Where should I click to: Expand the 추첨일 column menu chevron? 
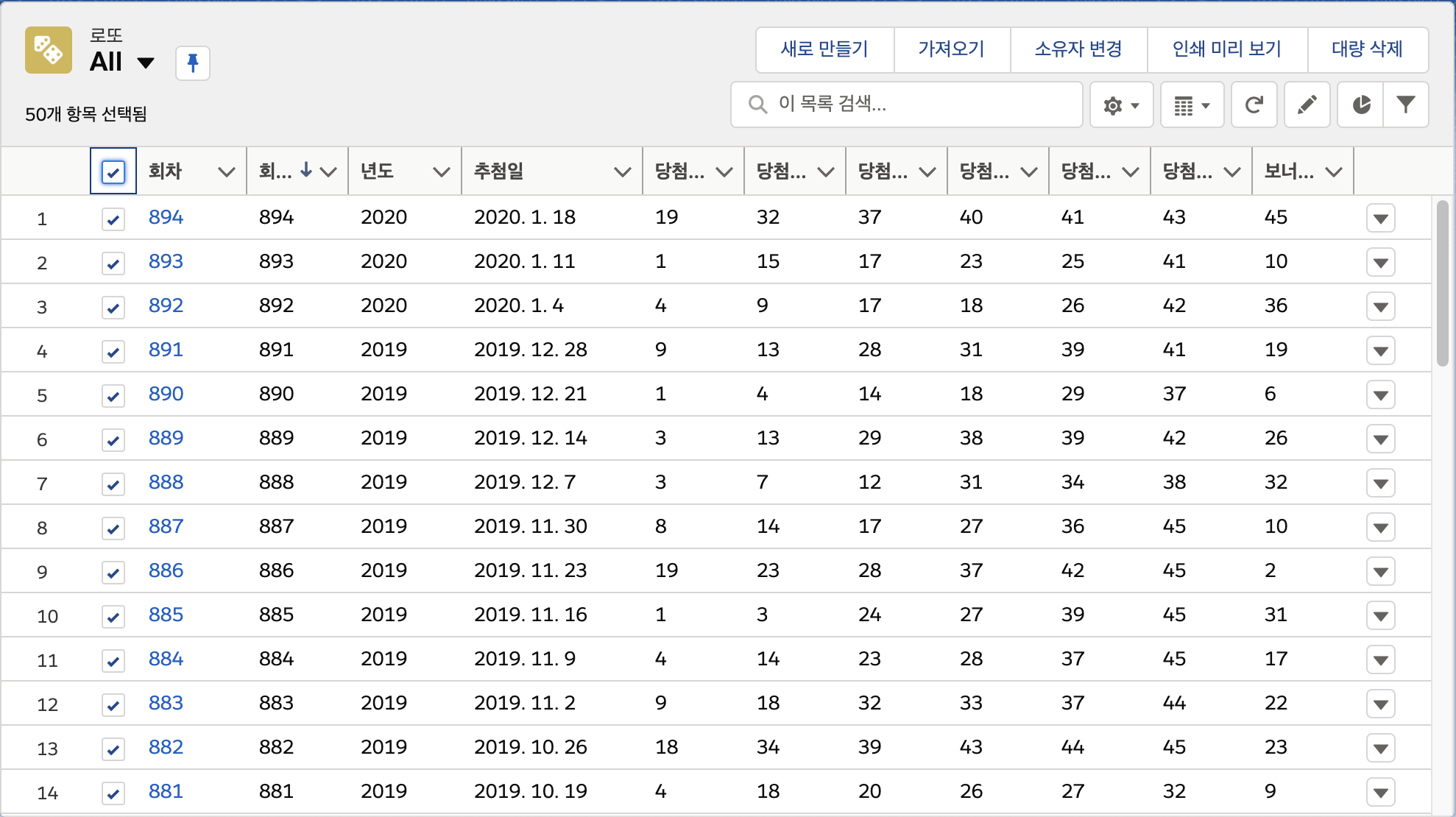click(622, 172)
